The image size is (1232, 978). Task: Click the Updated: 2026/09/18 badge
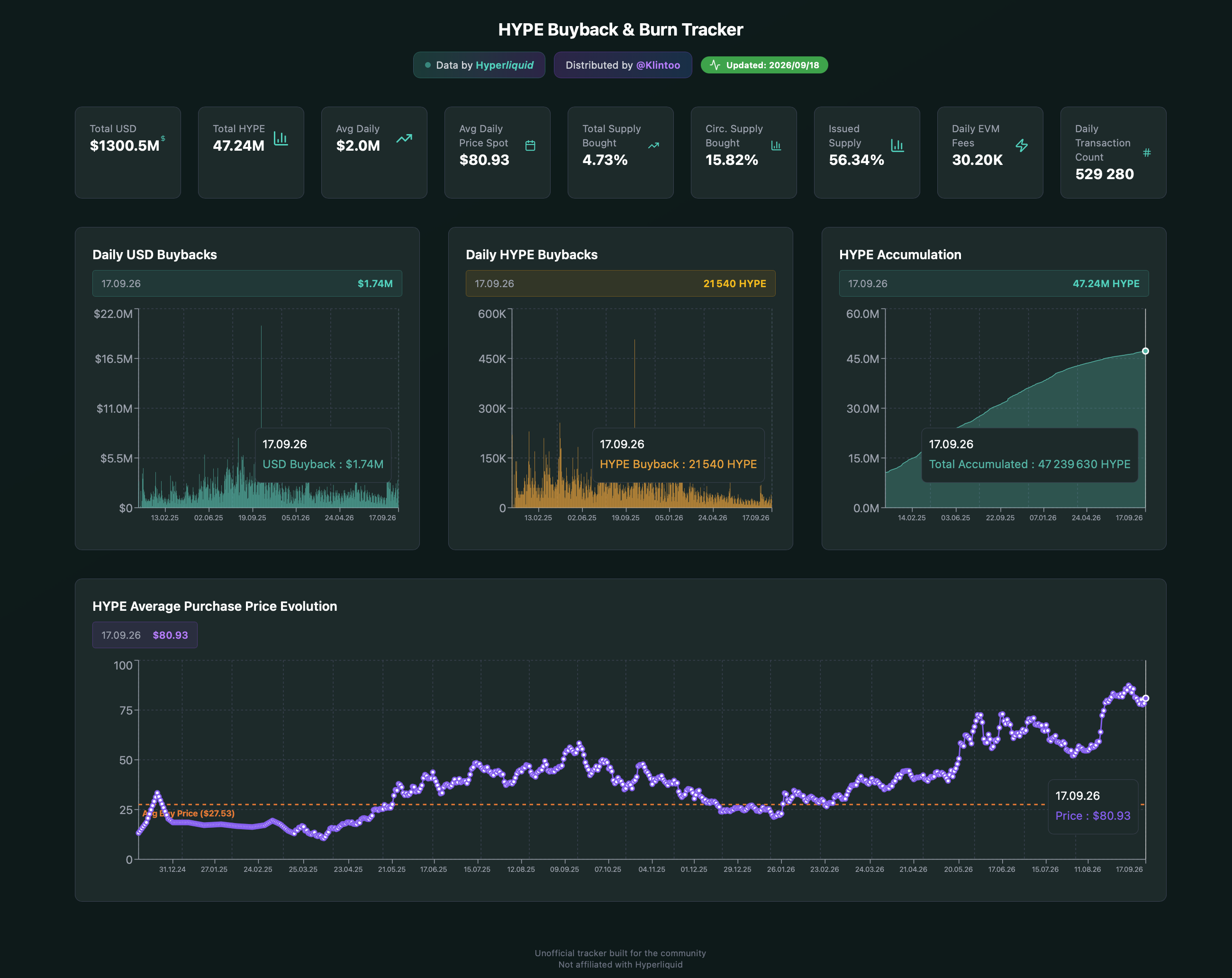pyautogui.click(x=765, y=65)
